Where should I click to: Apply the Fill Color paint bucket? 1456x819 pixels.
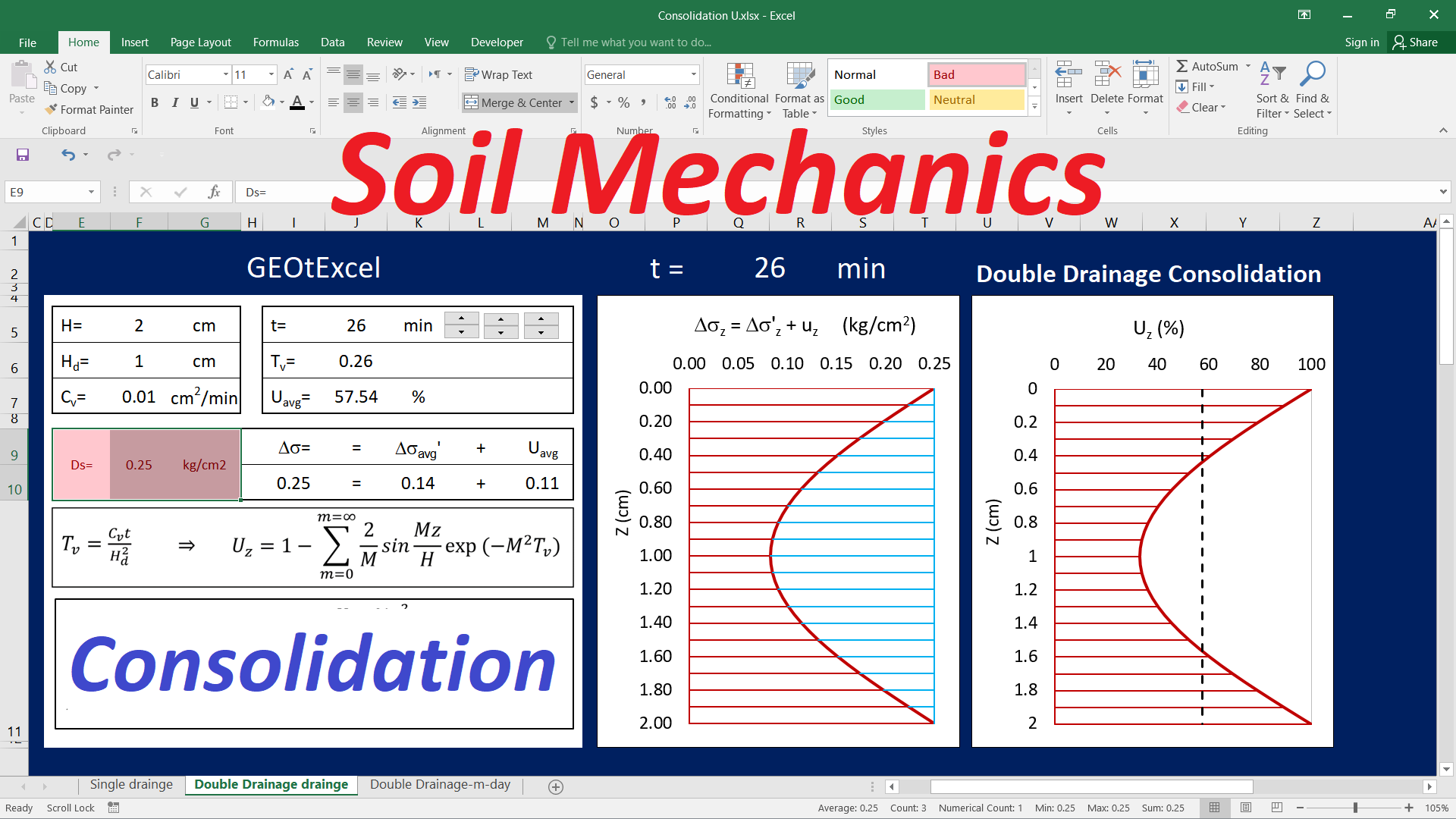(268, 102)
